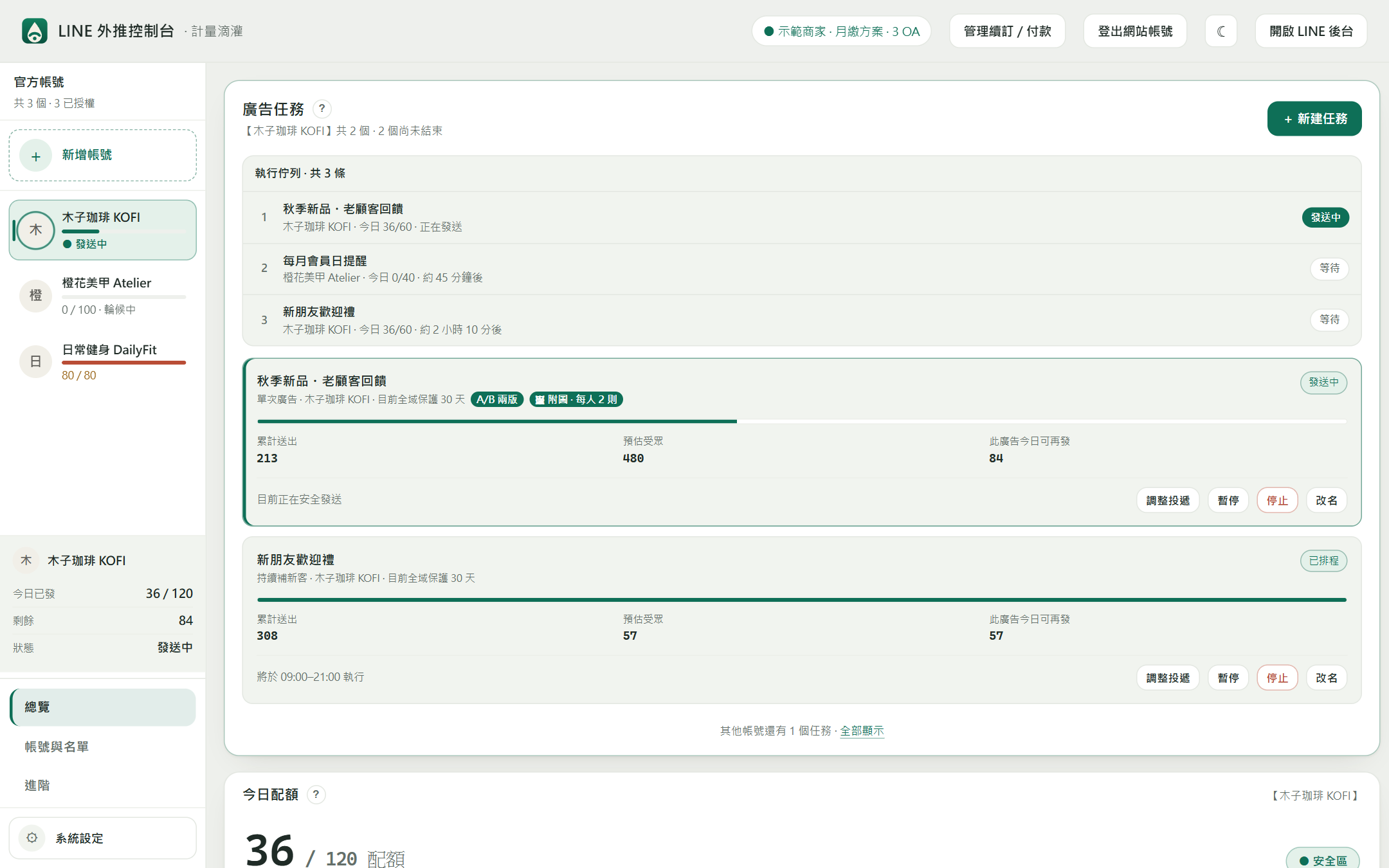Screen dimensions: 1389x868
Task: Open the 進階 section
Action: click(103, 785)
